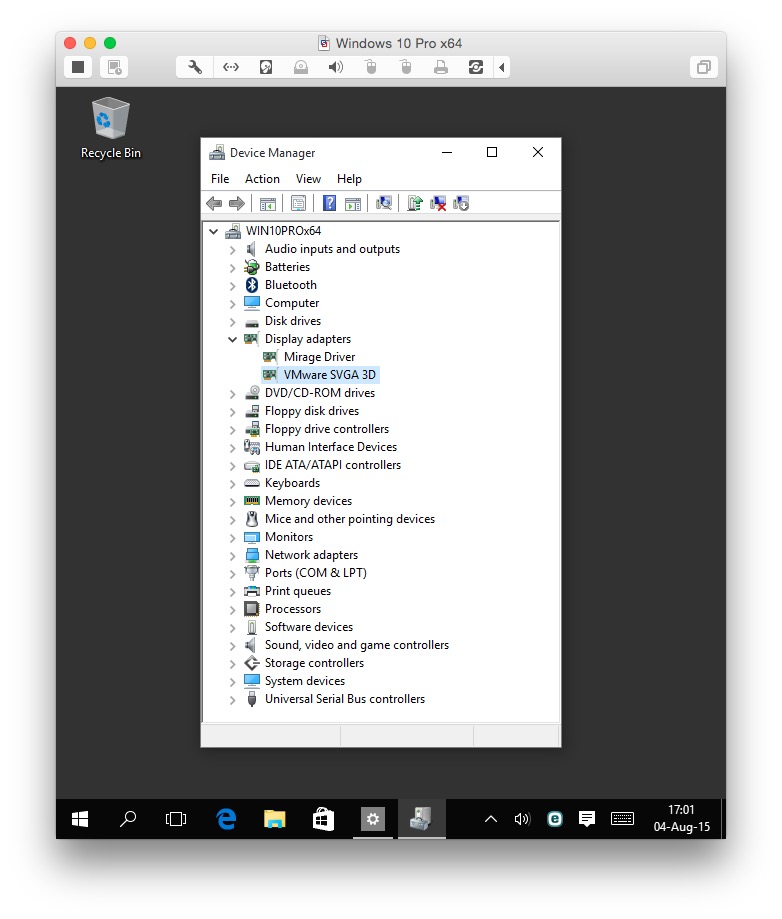Launch Microsoft Edge from taskbar
782x919 pixels.
point(226,819)
